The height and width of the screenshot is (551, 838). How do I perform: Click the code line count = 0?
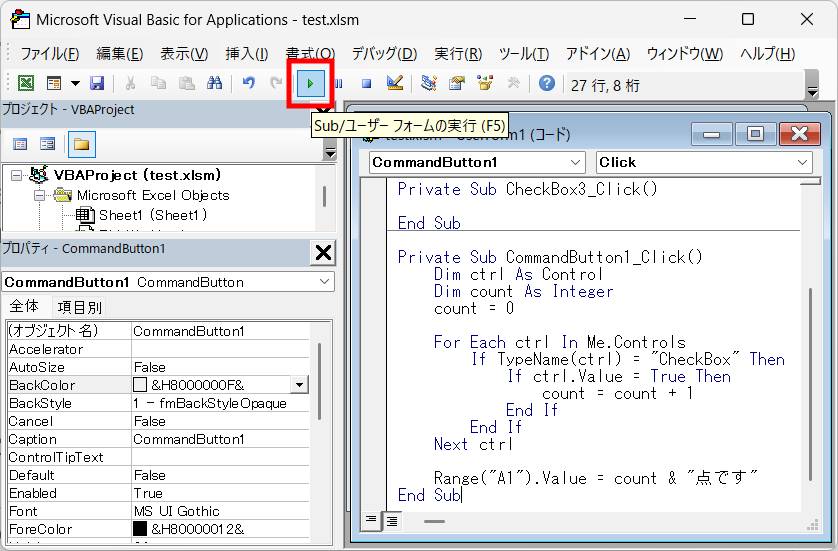point(474,308)
